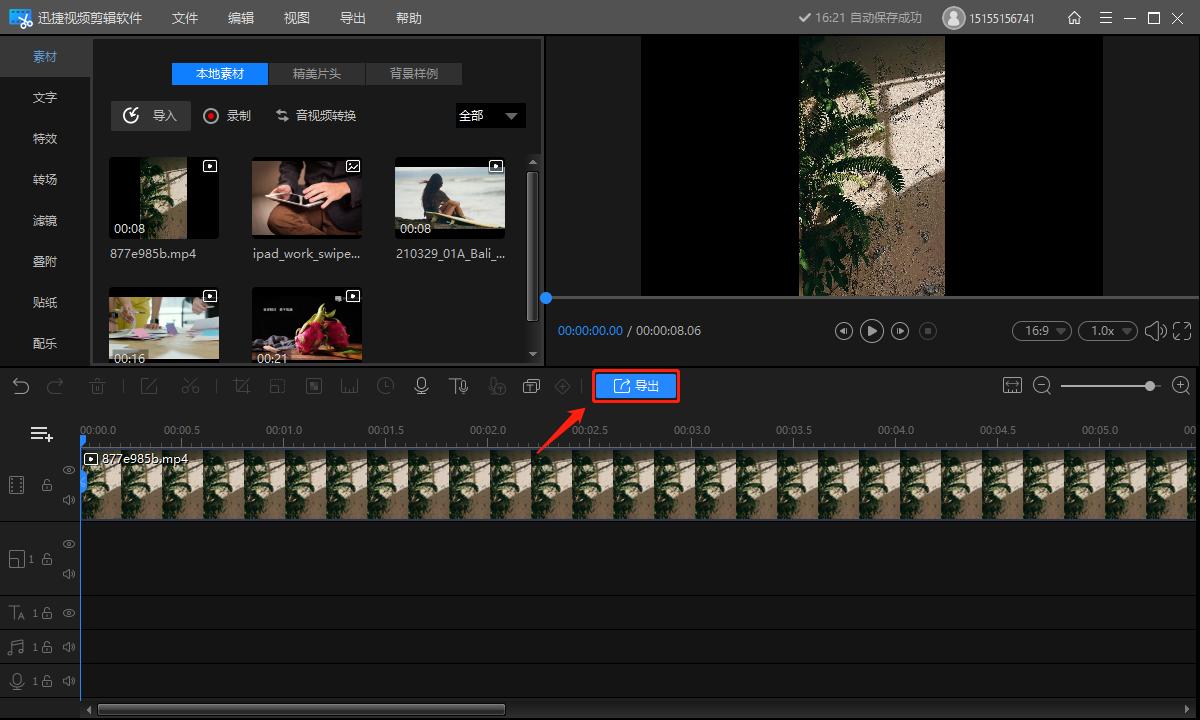The width and height of the screenshot is (1200, 720).
Task: Open the 16:9 aspect ratio dropdown
Action: click(x=1042, y=331)
